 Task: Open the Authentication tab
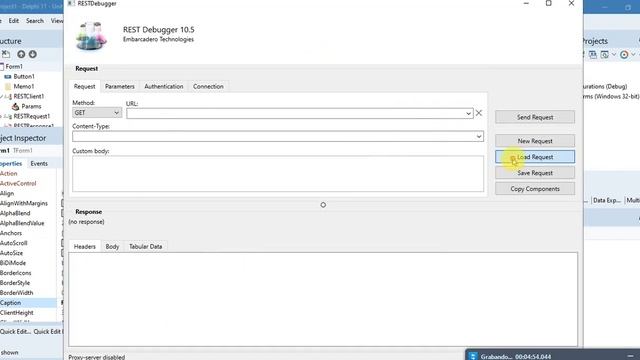164,87
